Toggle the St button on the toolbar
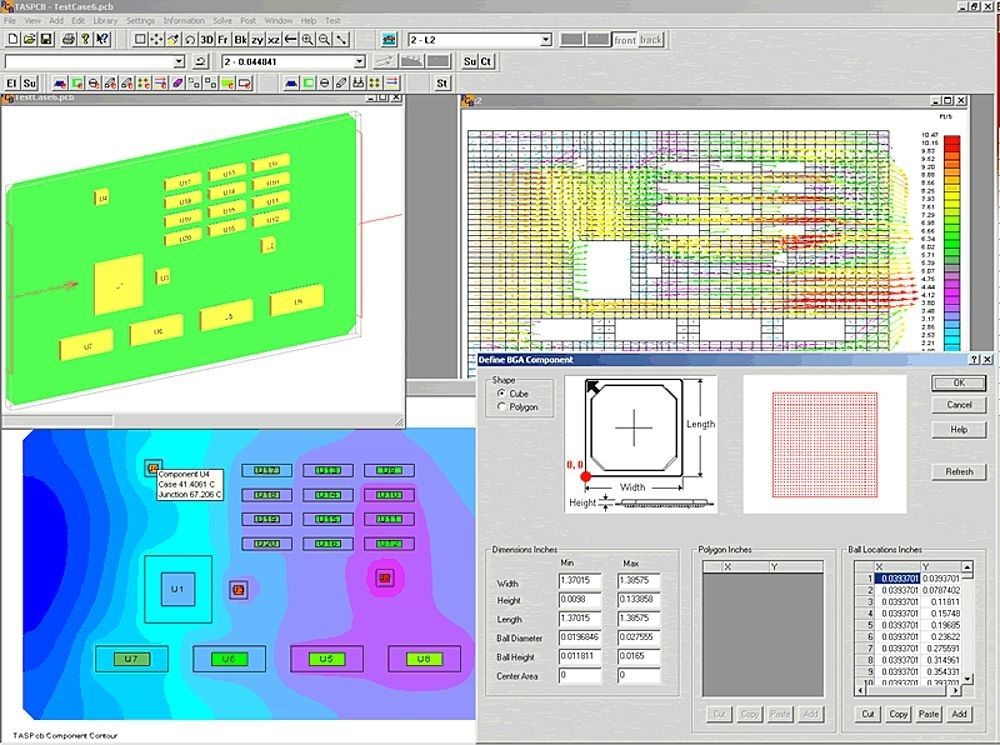This screenshot has height=745, width=1000. (440, 83)
